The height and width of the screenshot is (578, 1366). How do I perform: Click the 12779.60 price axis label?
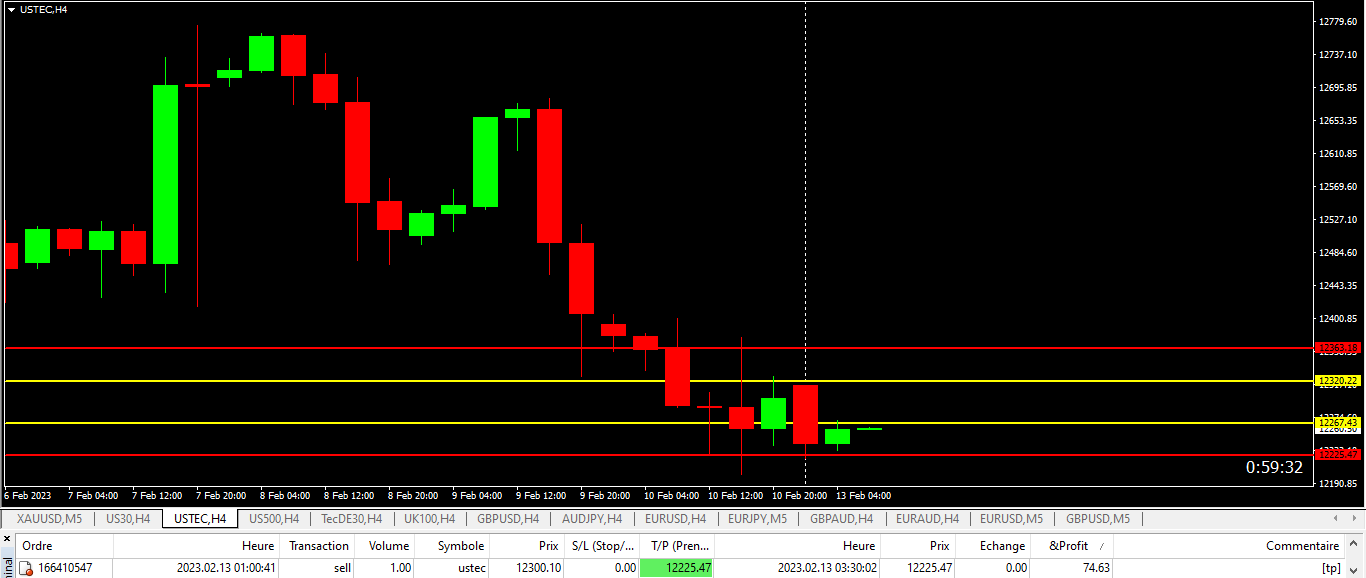click(1336, 21)
